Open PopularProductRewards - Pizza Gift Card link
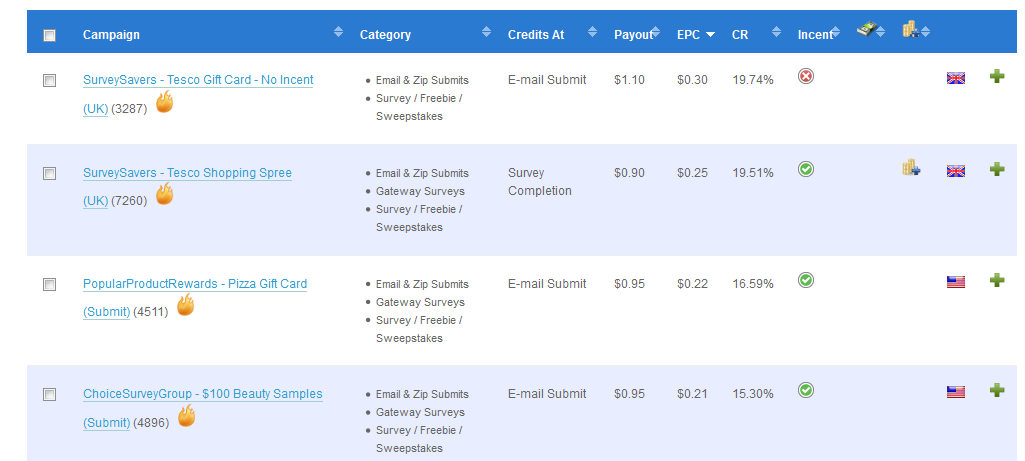The image size is (1025, 461). coord(195,284)
